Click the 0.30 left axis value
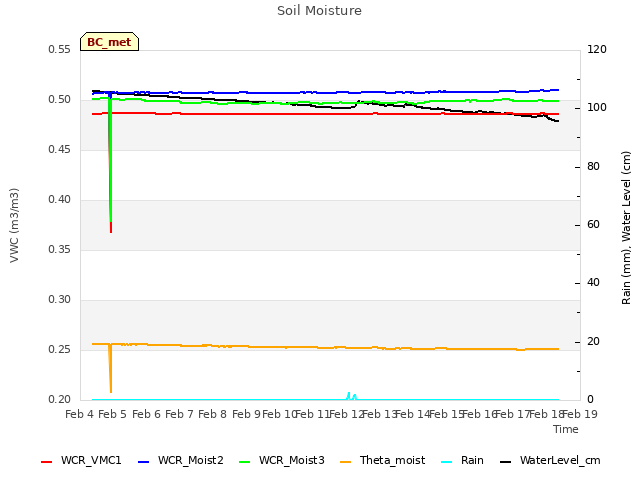Image resolution: width=640 pixels, height=480 pixels. pyautogui.click(x=60, y=299)
